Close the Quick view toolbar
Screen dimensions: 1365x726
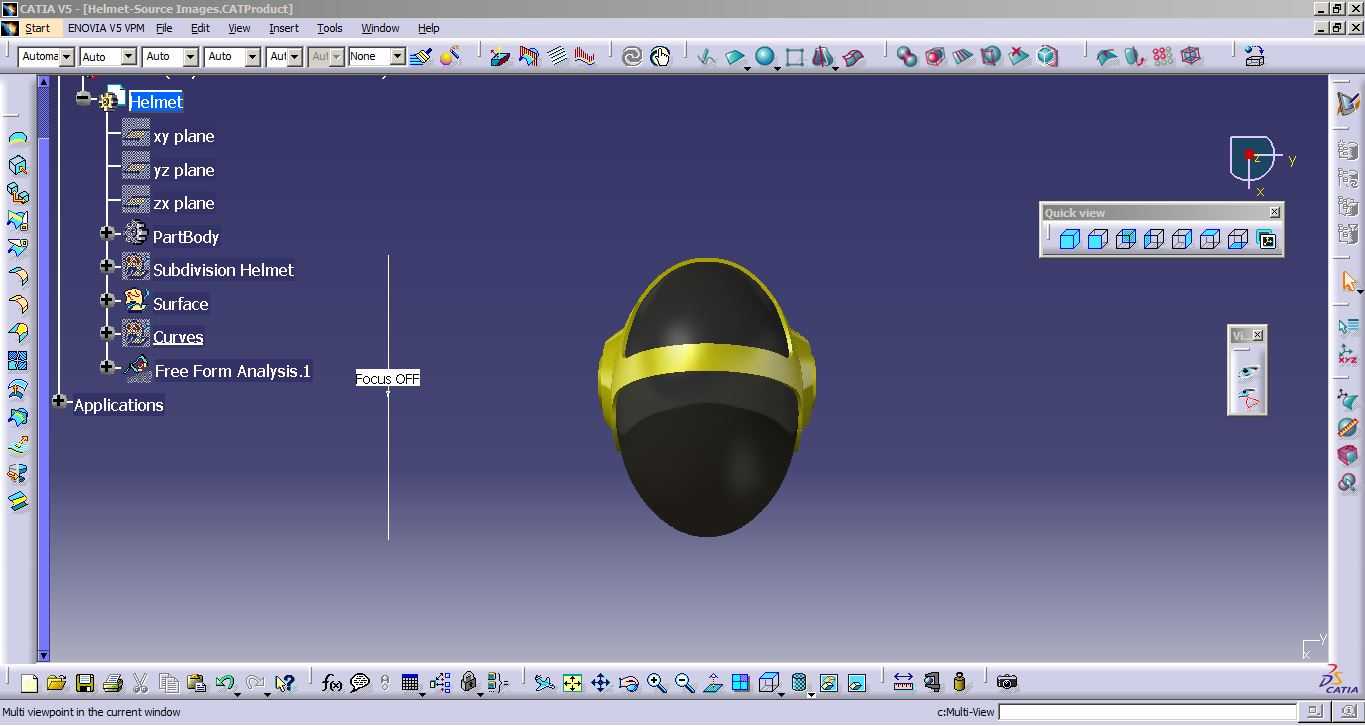coord(1275,212)
